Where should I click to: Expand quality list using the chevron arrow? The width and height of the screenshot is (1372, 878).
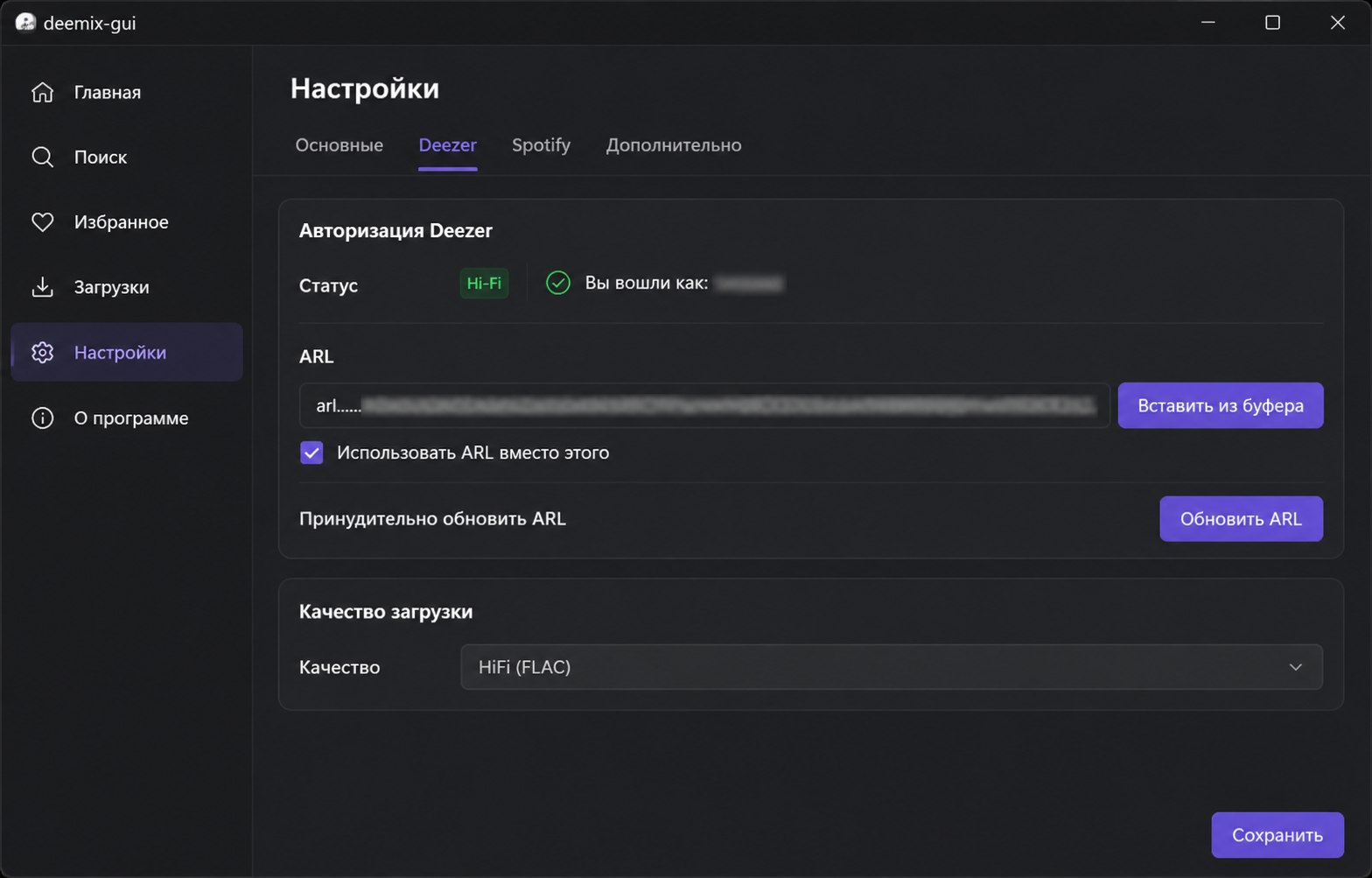click(1296, 667)
